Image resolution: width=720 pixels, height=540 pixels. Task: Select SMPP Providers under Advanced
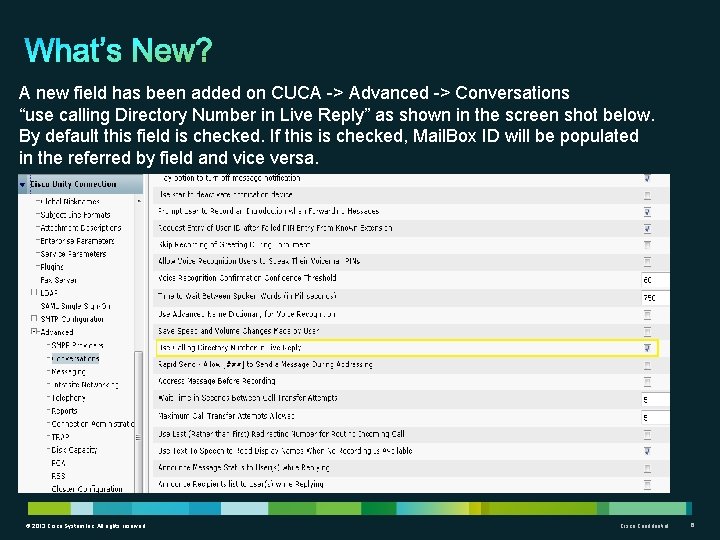(x=77, y=345)
